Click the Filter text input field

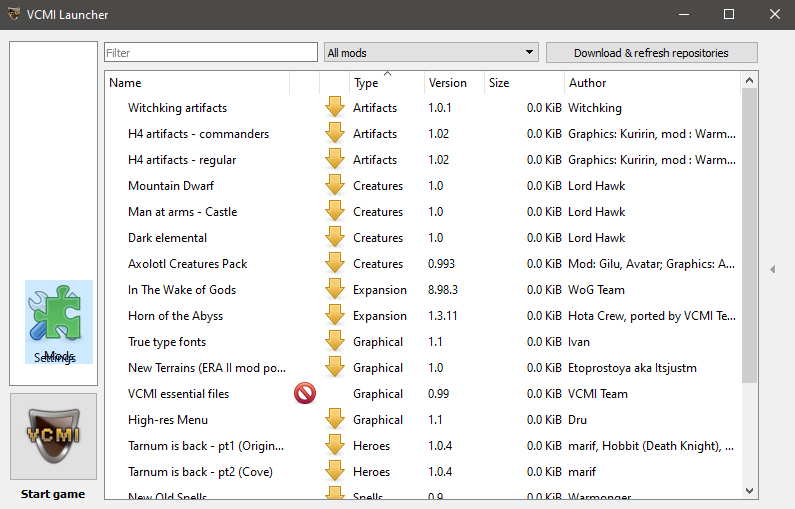click(x=210, y=53)
